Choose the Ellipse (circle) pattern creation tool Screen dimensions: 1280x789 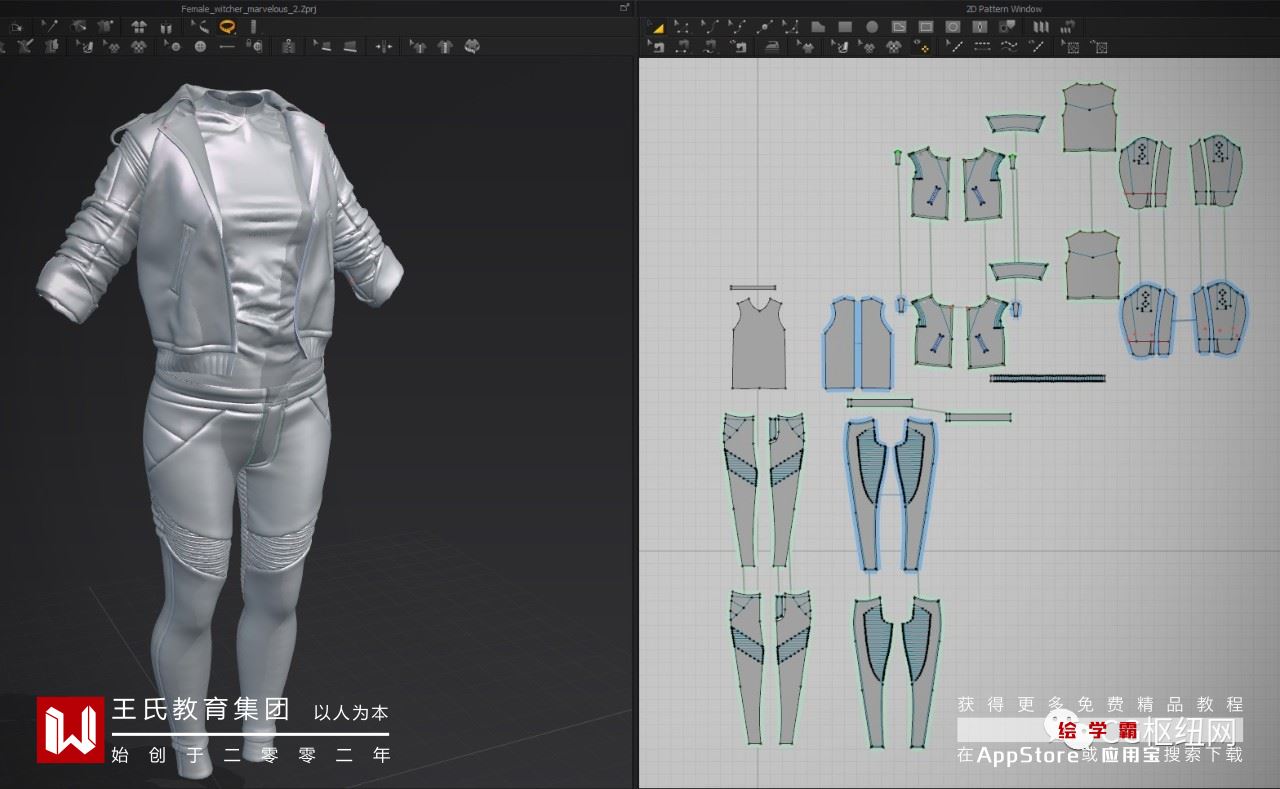click(x=872, y=27)
